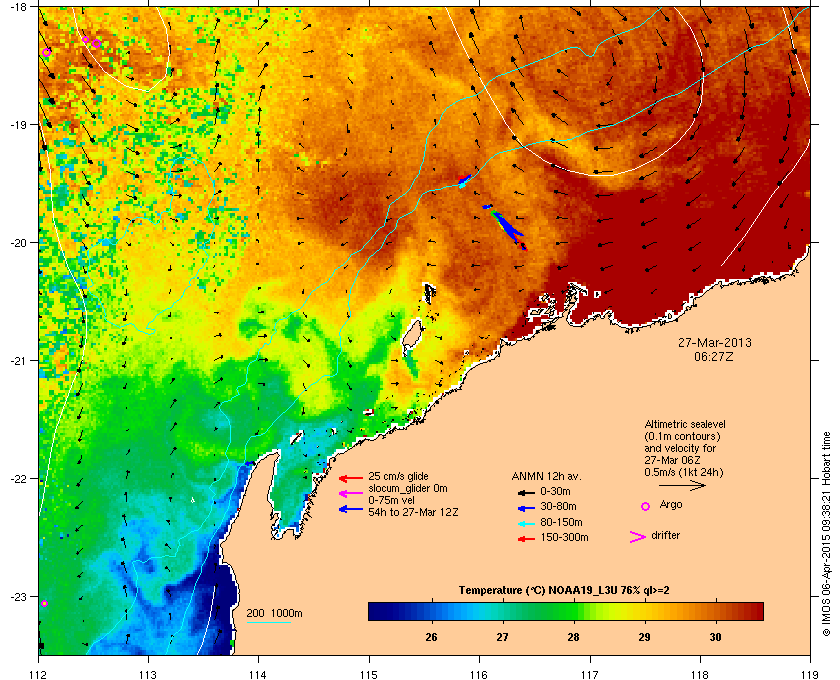
Task: Click the dark red 30°C colorbar end
Action: click(x=753, y=611)
